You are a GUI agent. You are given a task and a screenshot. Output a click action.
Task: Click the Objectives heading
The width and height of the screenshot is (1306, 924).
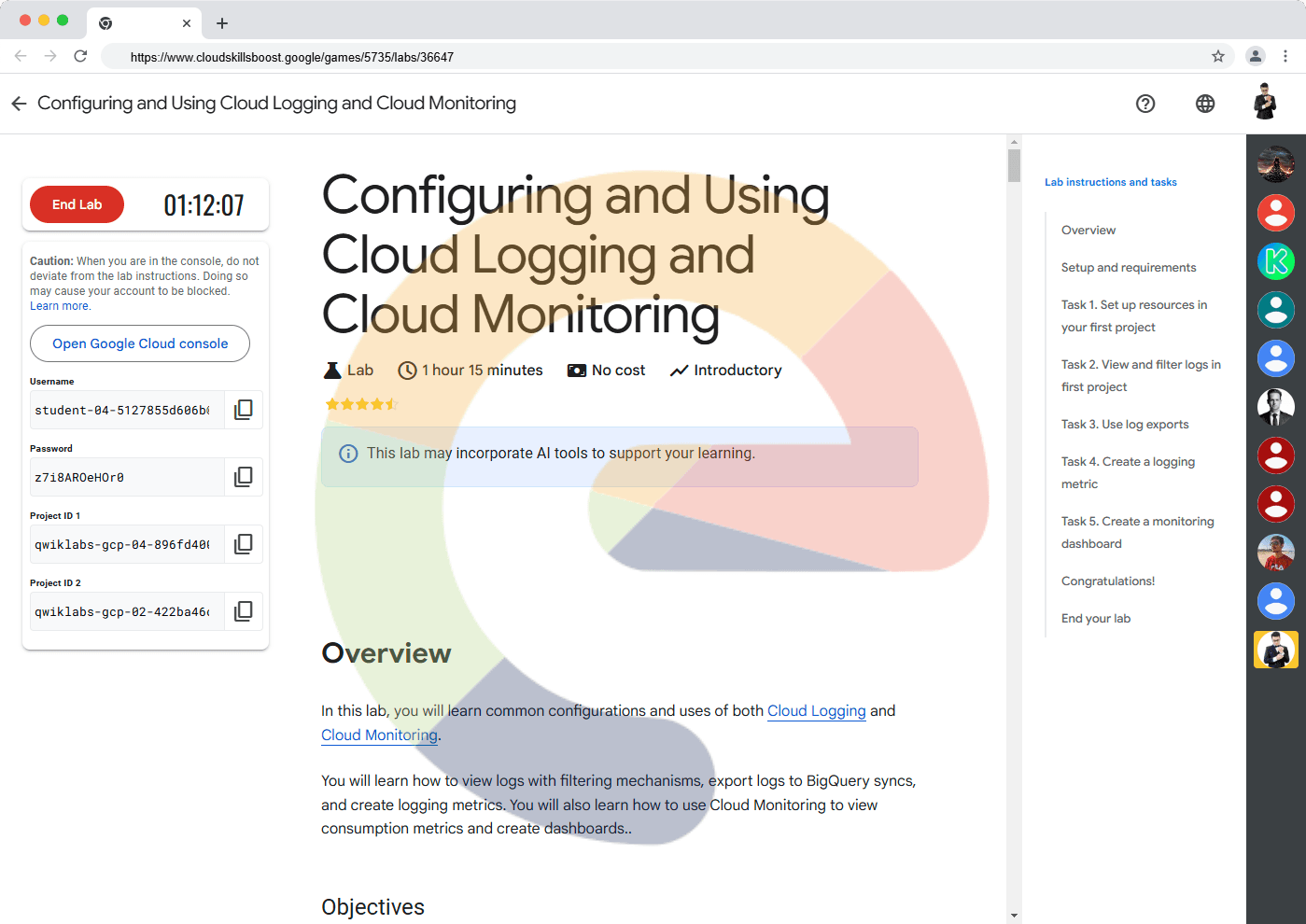372,907
